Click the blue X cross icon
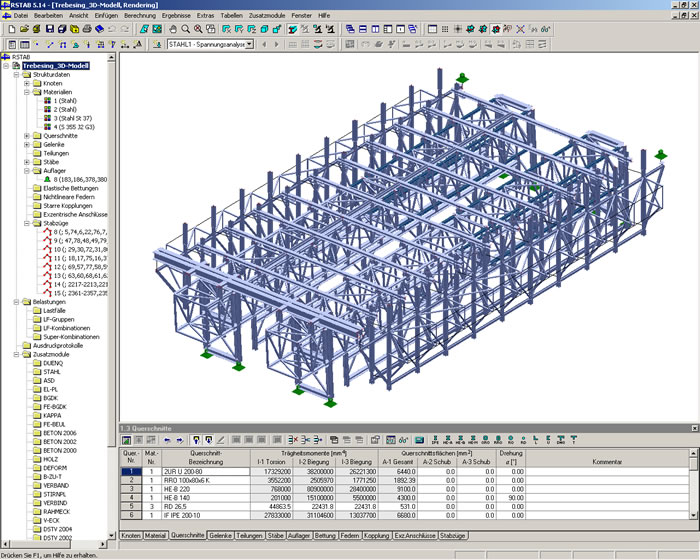The height and width of the screenshot is (560, 700). pyautogui.click(x=520, y=29)
